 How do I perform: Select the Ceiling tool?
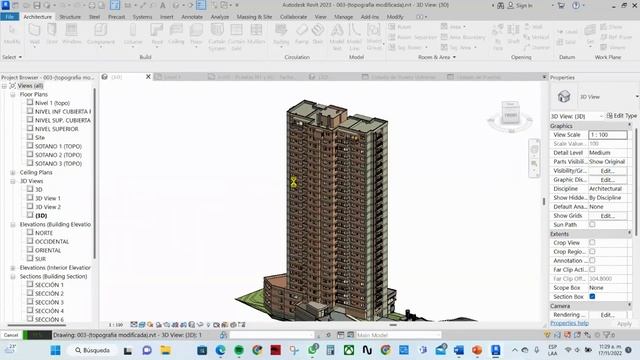pos(176,33)
